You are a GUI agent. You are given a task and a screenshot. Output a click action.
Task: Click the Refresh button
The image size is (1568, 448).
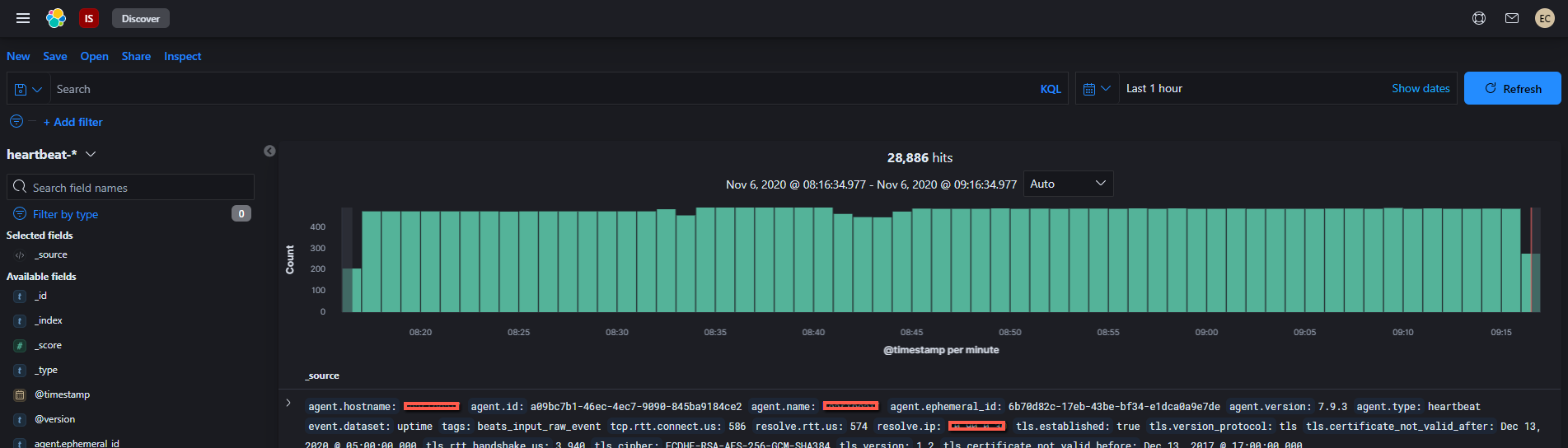1513,88
